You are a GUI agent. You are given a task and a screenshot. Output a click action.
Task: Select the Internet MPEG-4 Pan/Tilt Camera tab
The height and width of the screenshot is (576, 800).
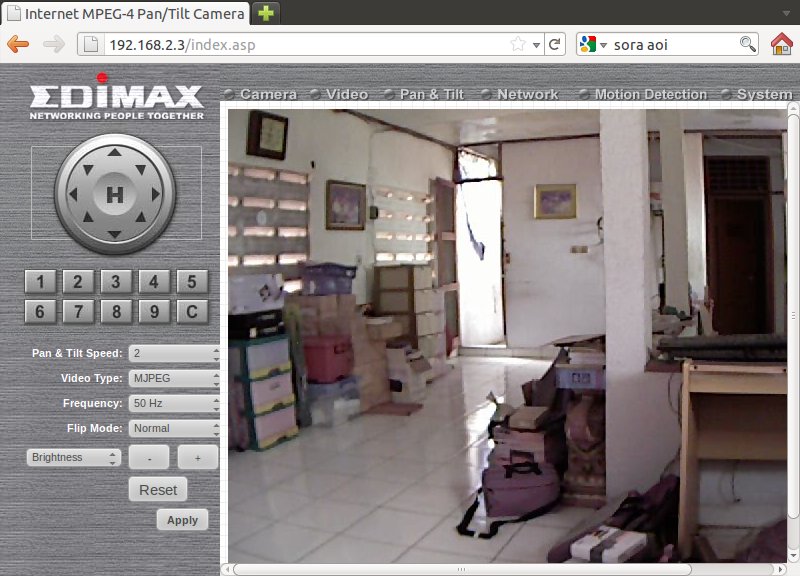point(126,13)
